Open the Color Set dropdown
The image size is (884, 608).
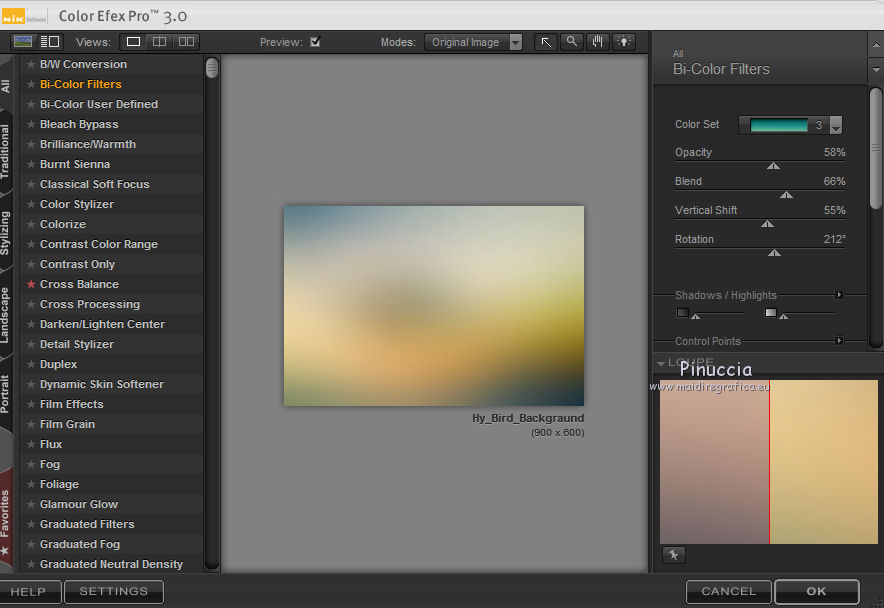click(836, 126)
